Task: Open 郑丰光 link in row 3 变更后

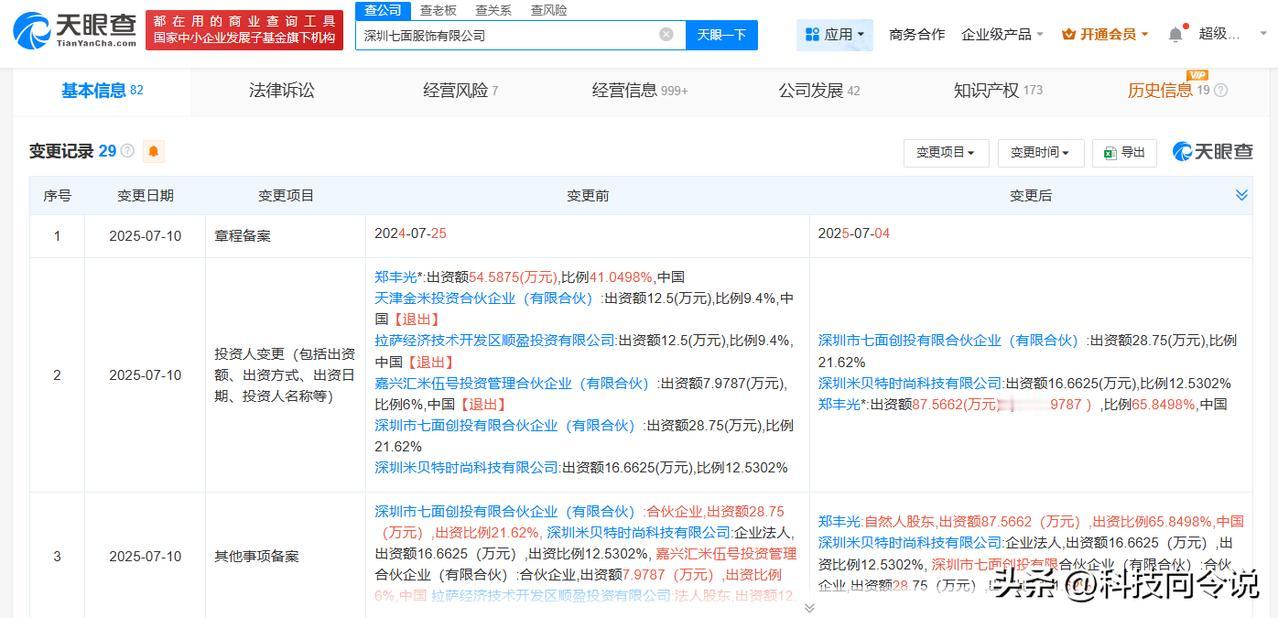Action: 839,521
